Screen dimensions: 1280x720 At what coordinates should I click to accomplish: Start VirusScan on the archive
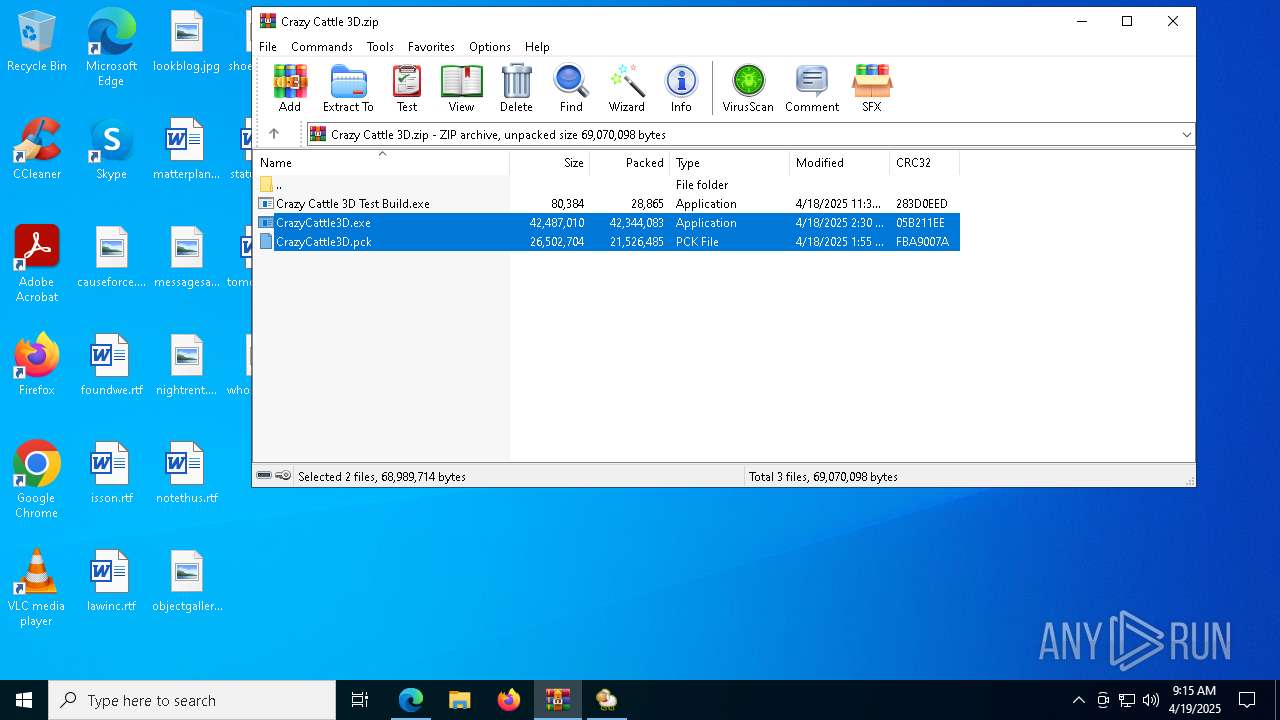(748, 88)
